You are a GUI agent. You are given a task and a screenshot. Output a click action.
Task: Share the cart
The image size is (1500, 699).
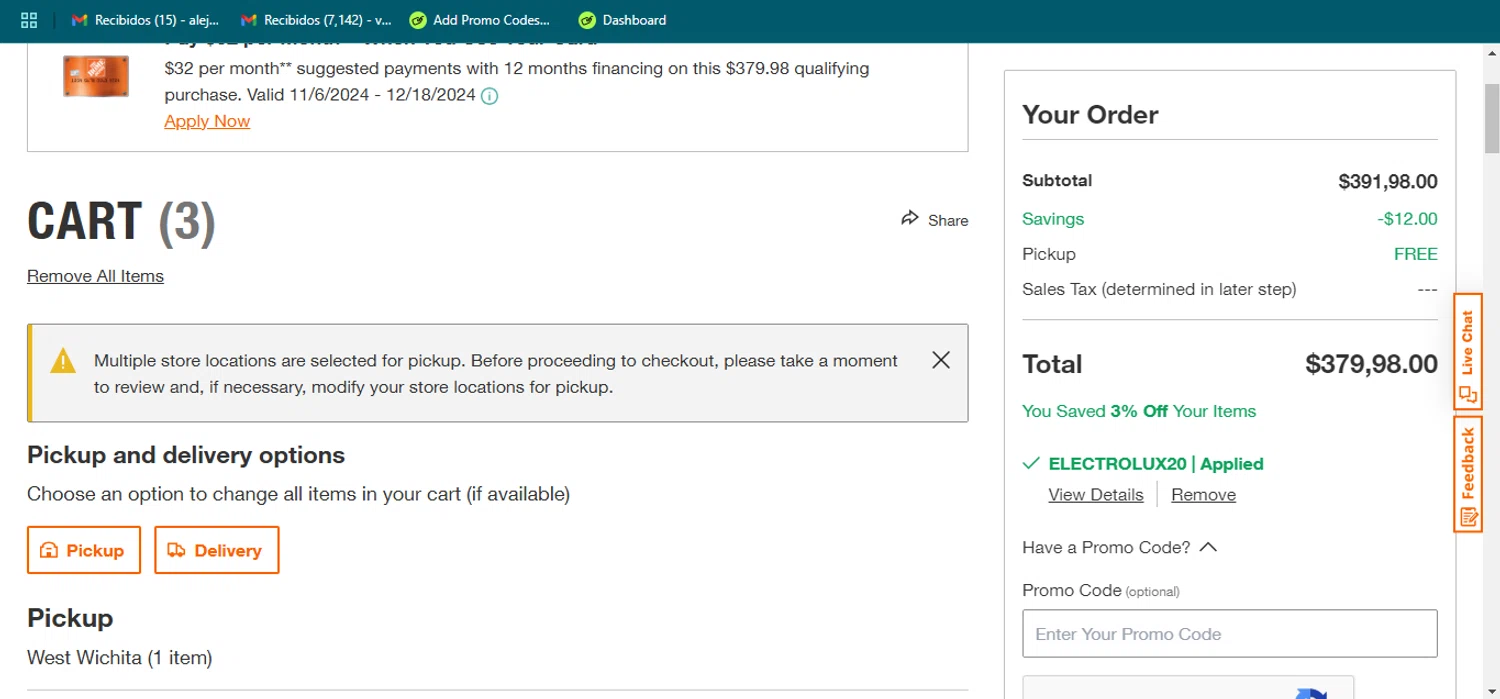coord(935,220)
